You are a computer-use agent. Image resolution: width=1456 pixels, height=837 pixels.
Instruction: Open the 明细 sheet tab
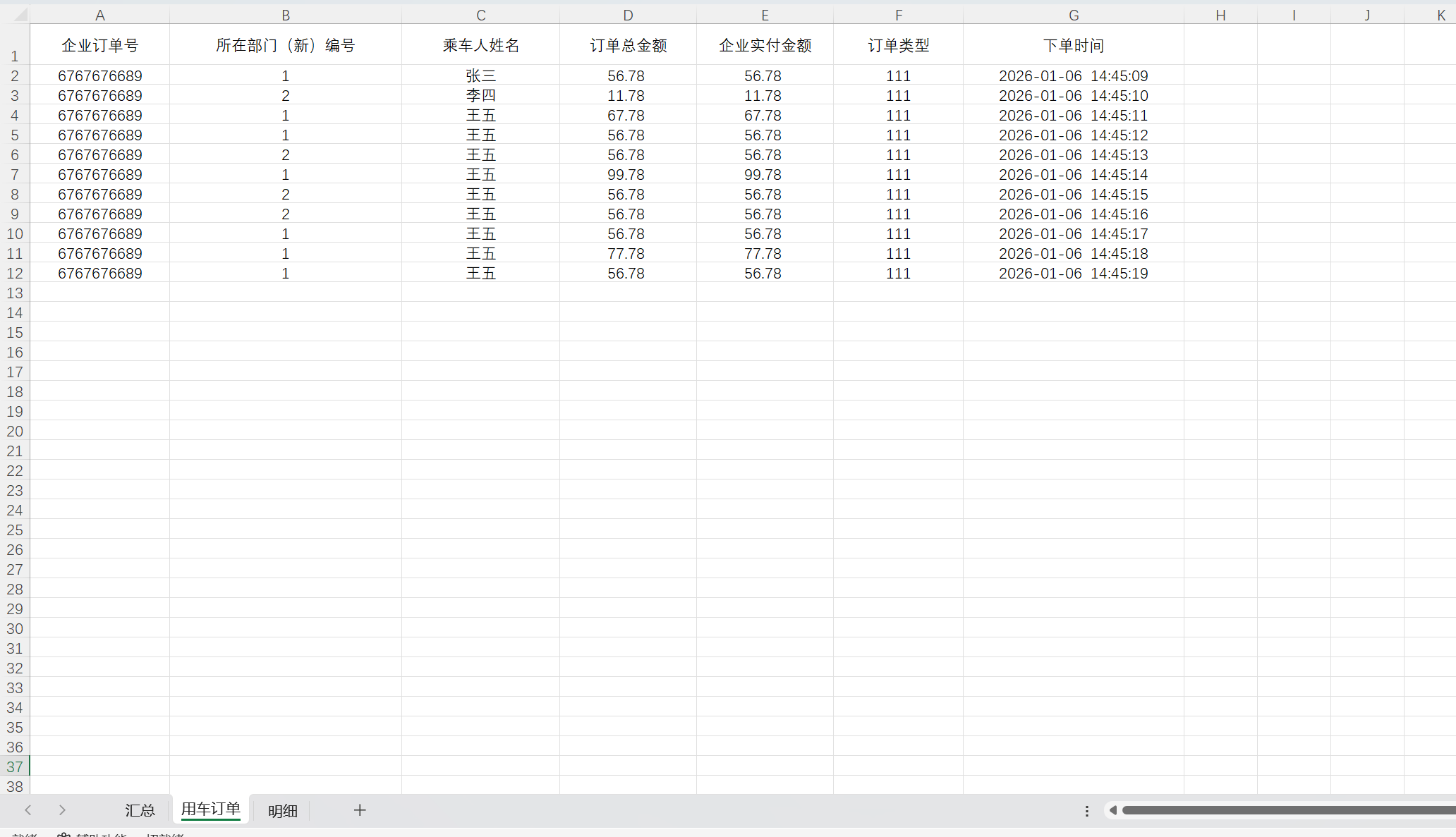pos(283,811)
